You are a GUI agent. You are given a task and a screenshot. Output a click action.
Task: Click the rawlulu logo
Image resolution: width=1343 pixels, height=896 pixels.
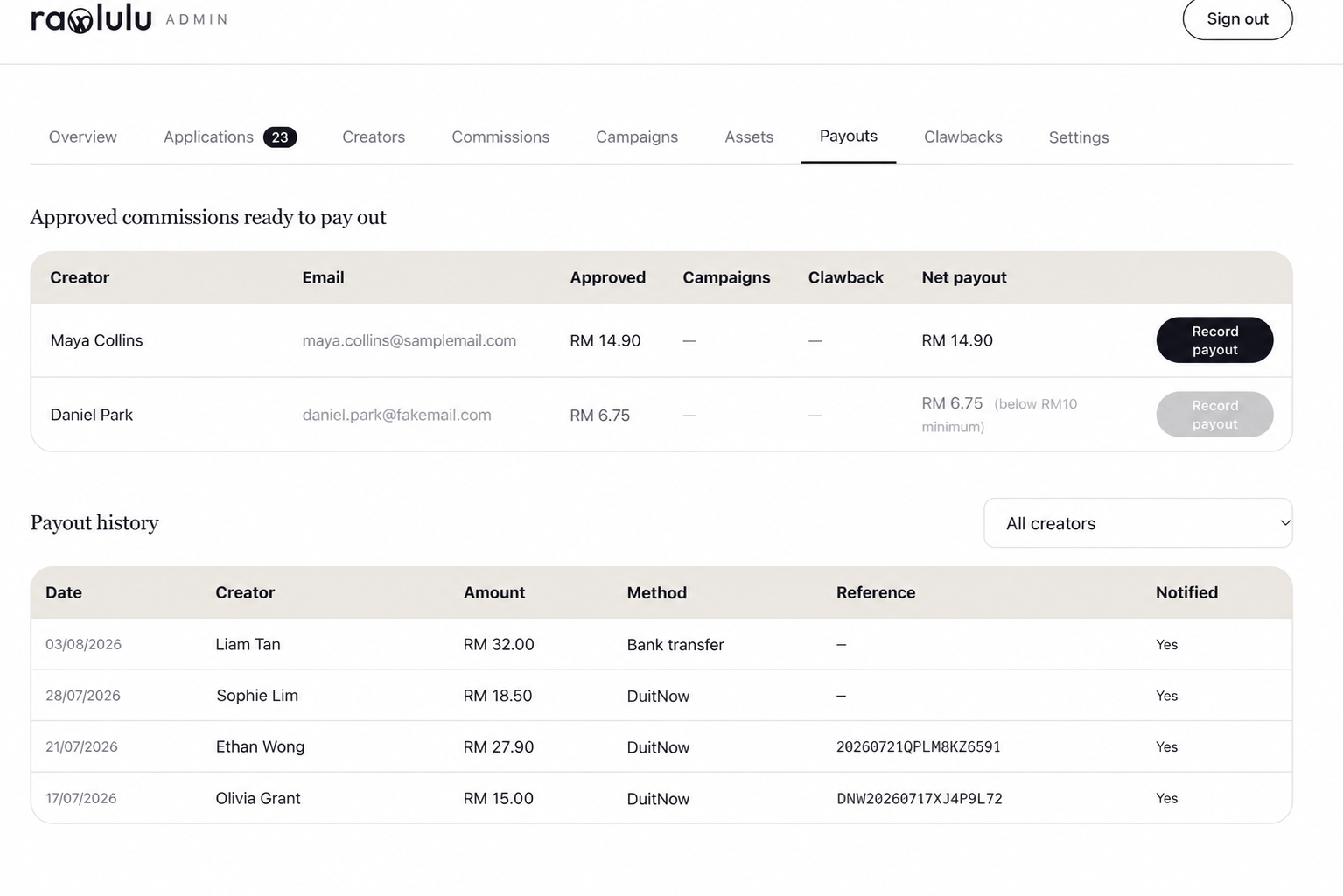click(x=91, y=18)
